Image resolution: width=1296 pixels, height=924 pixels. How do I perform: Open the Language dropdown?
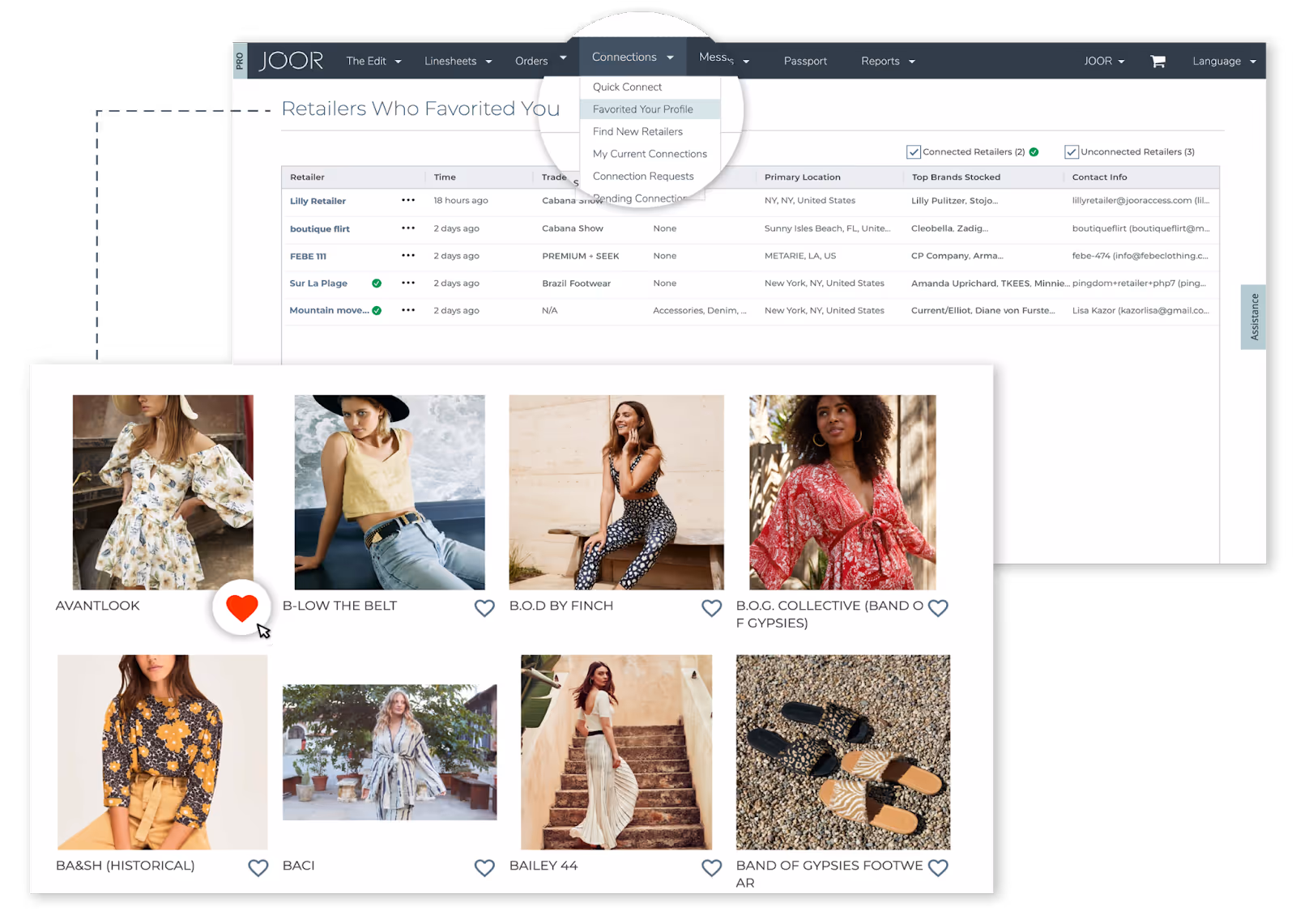click(1224, 62)
